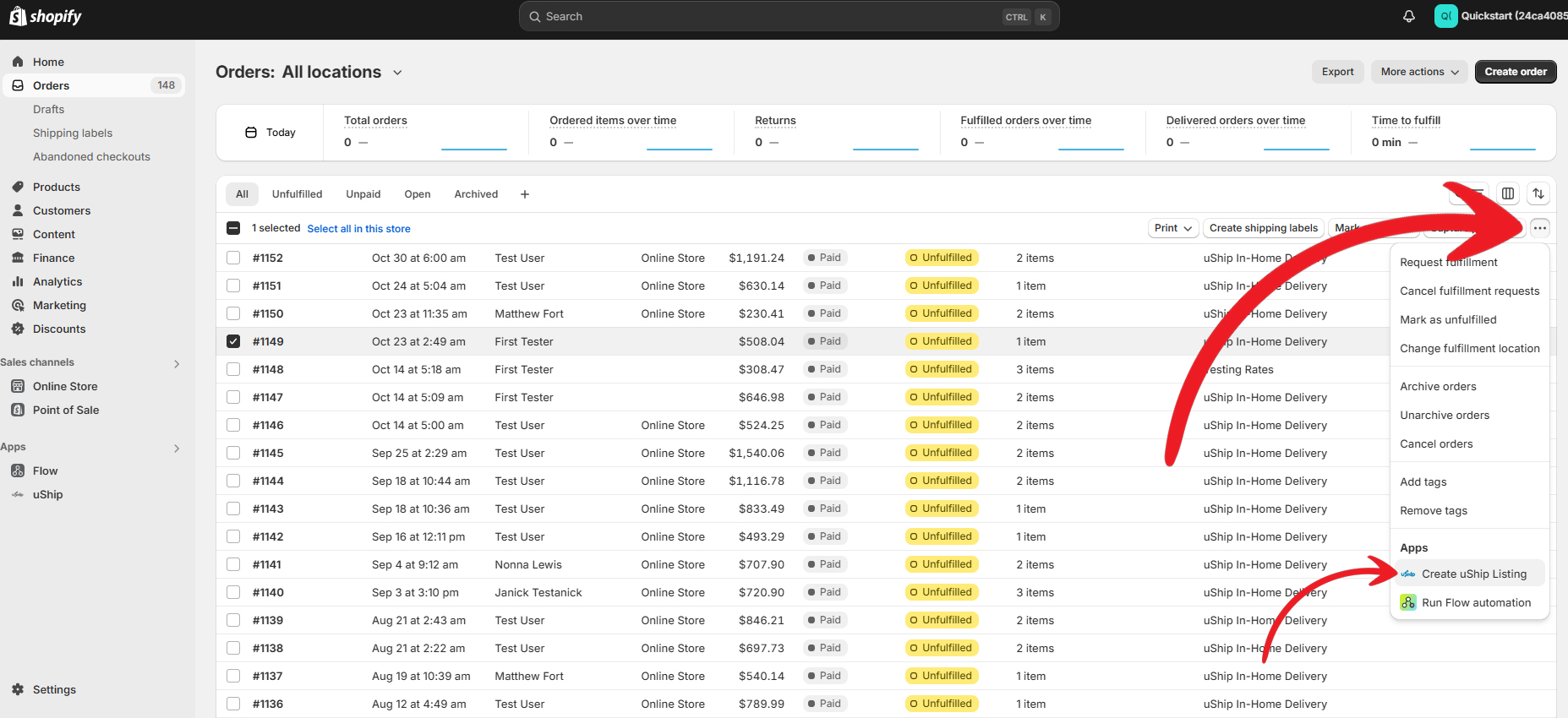The image size is (1568, 718).
Task: Click the Home icon in sidebar
Action: (x=18, y=62)
